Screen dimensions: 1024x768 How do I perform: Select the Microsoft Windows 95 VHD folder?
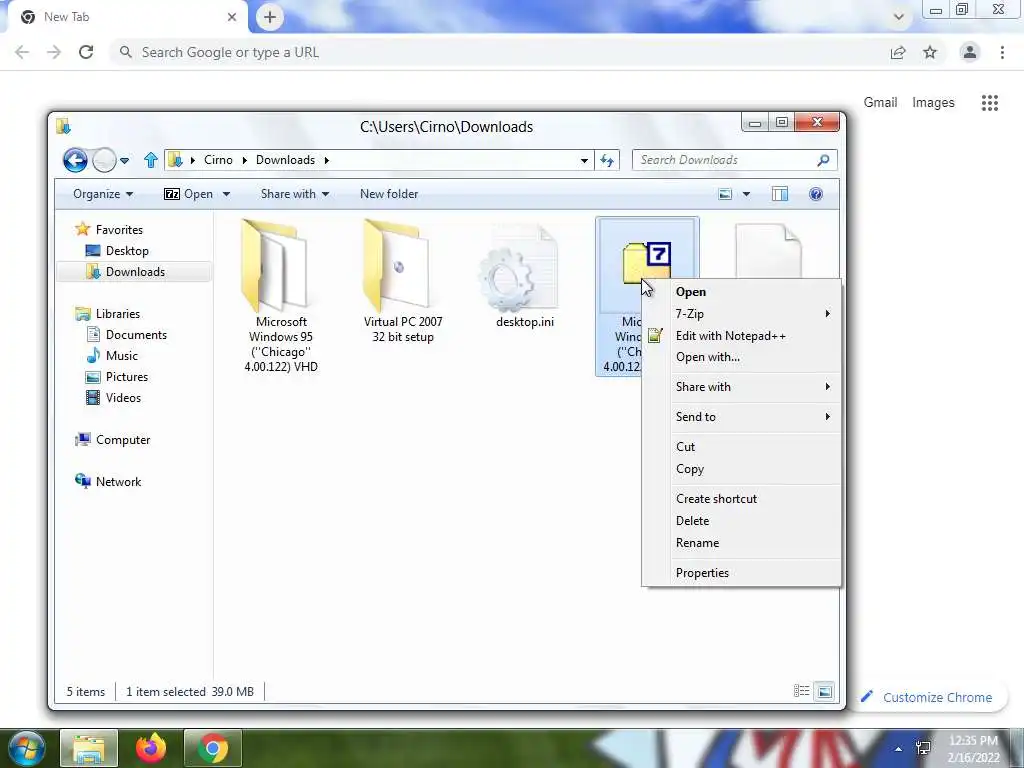tap(281, 297)
